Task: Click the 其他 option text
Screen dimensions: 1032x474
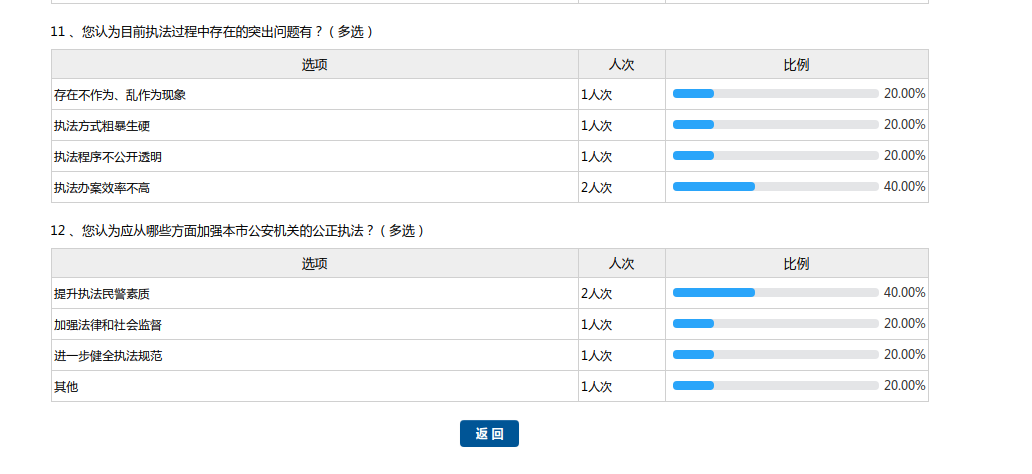Action: pyautogui.click(x=66, y=387)
